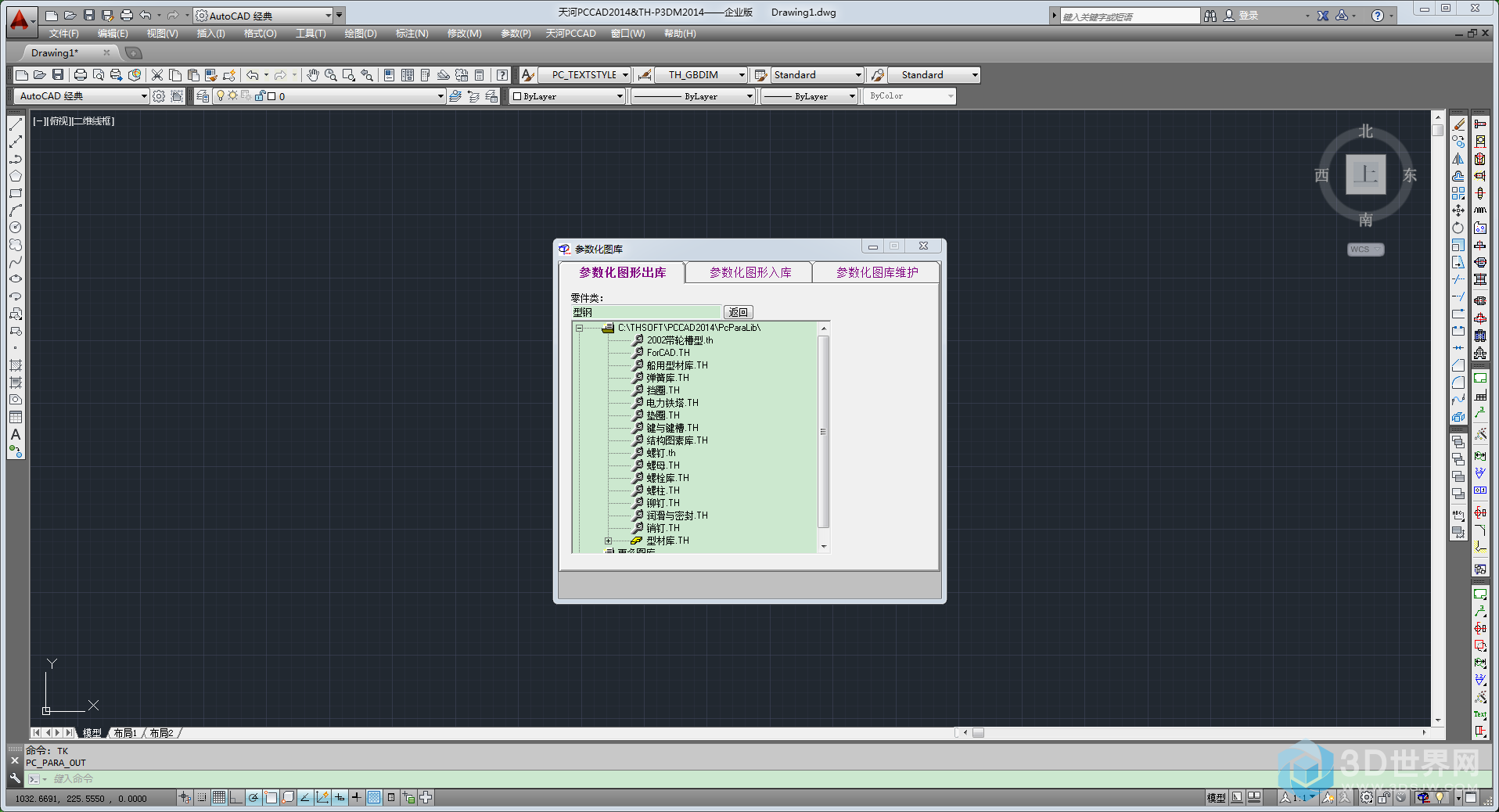The image size is (1499, 812).
Task: Select 螺栓库.TH in the library tree
Action: 667,478
